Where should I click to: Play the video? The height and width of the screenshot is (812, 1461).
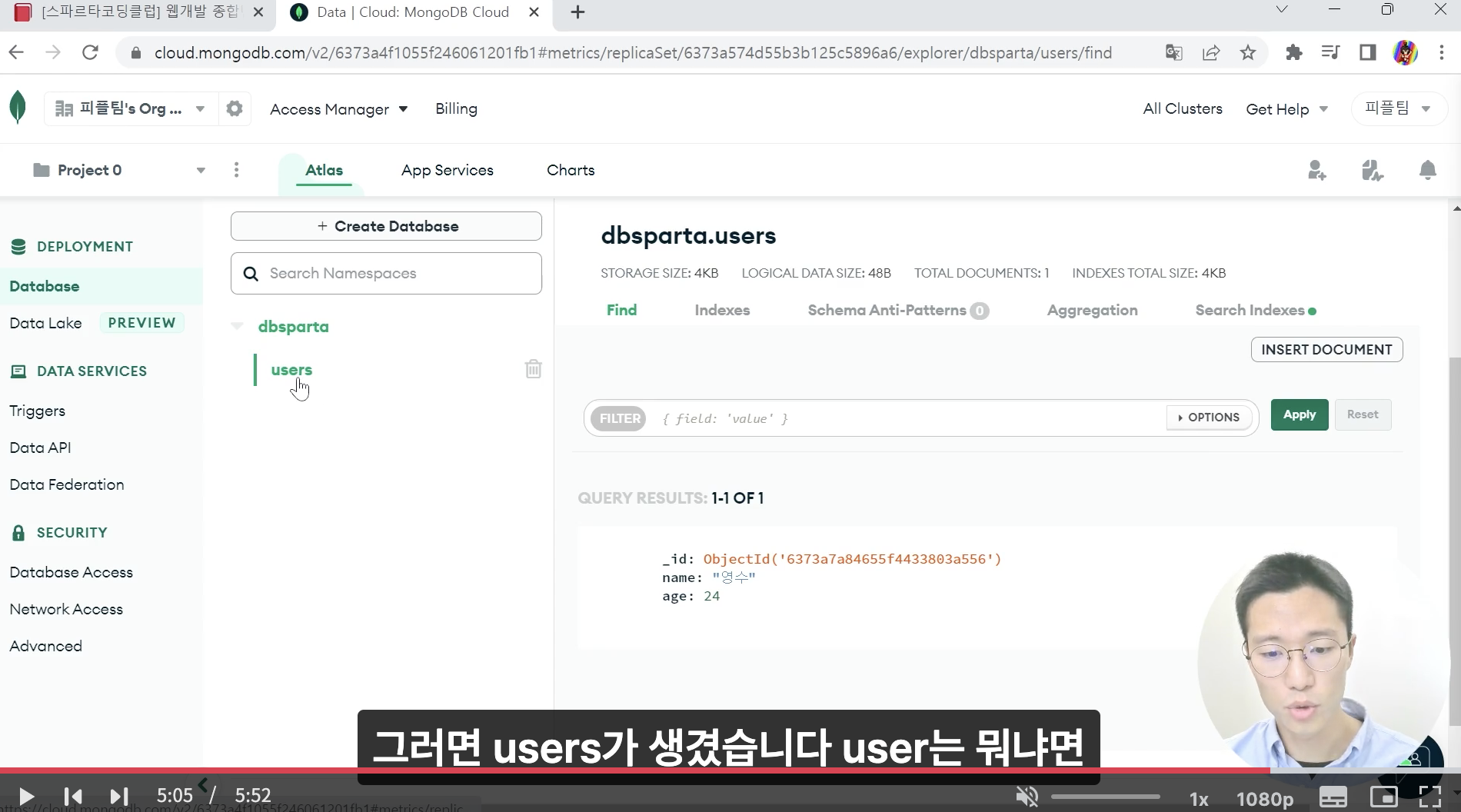(x=25, y=796)
